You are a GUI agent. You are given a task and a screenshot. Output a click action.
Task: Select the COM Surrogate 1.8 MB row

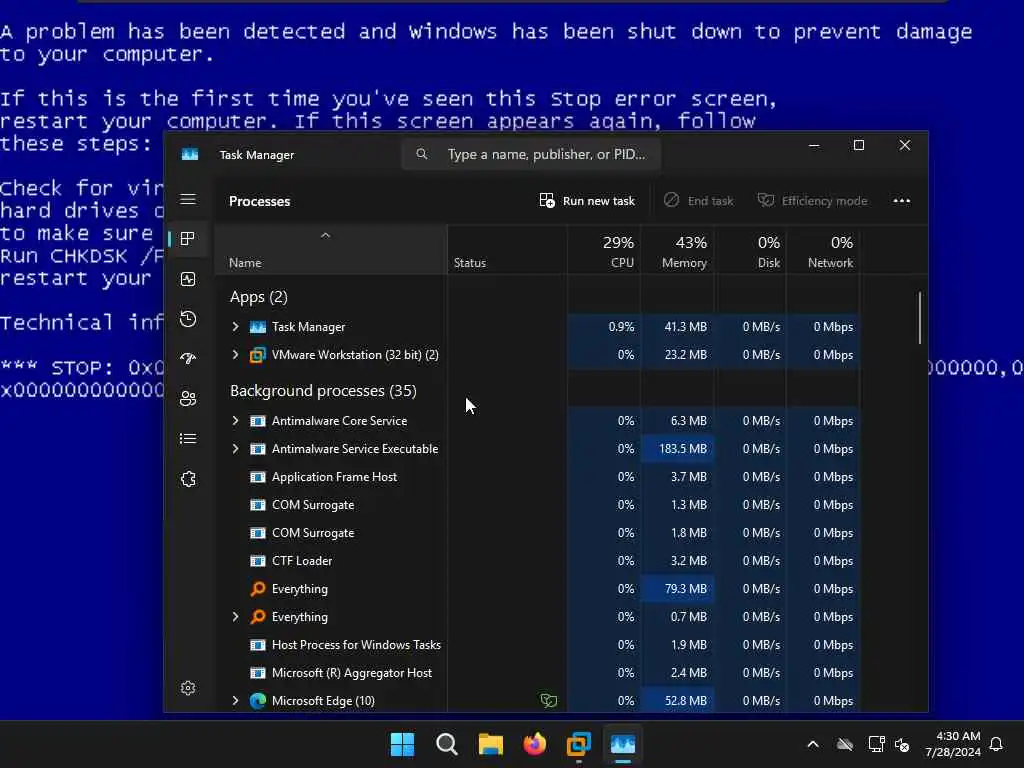536,533
